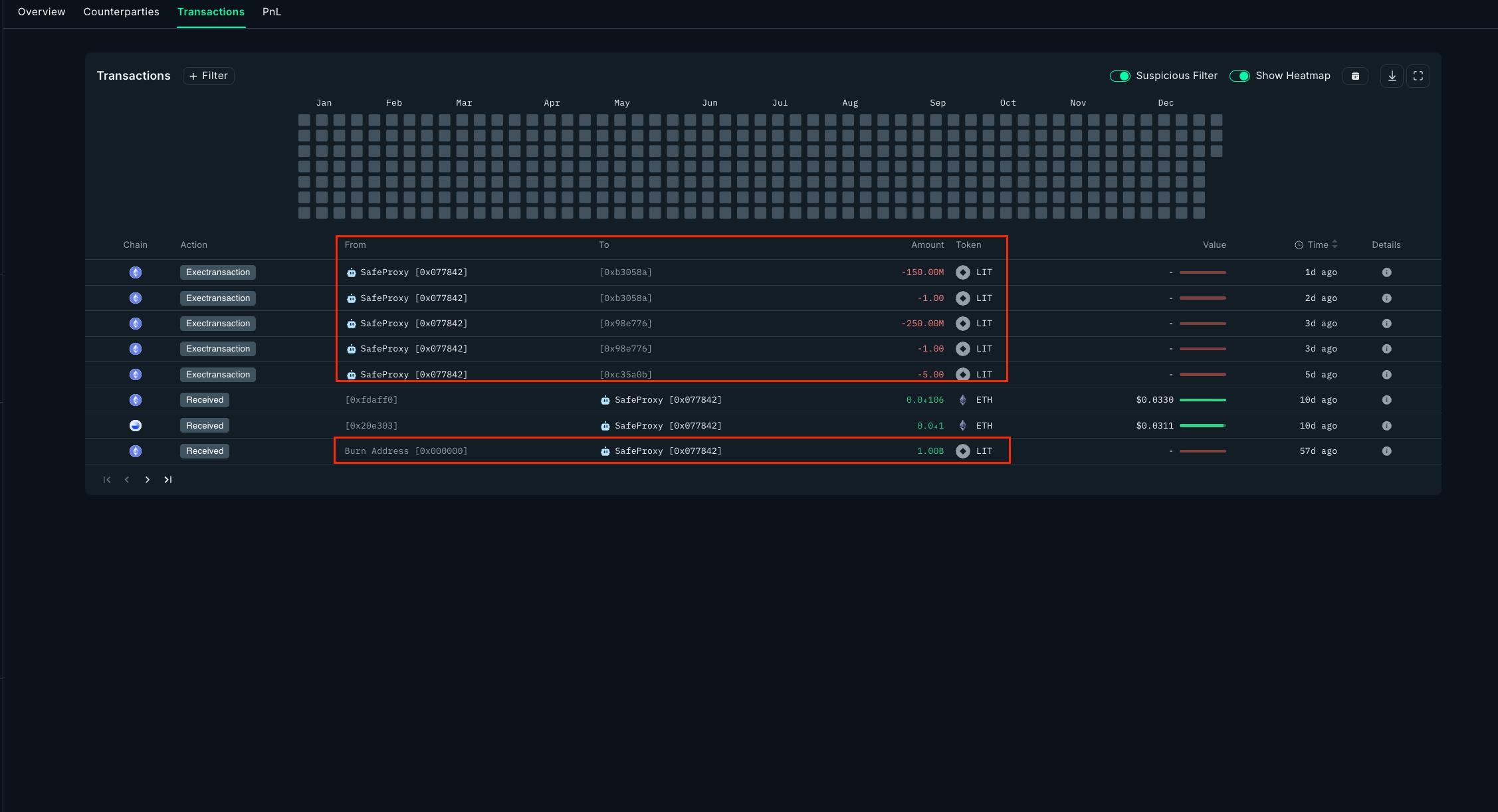
Task: Open details info icon for 57d ago row
Action: point(1386,451)
